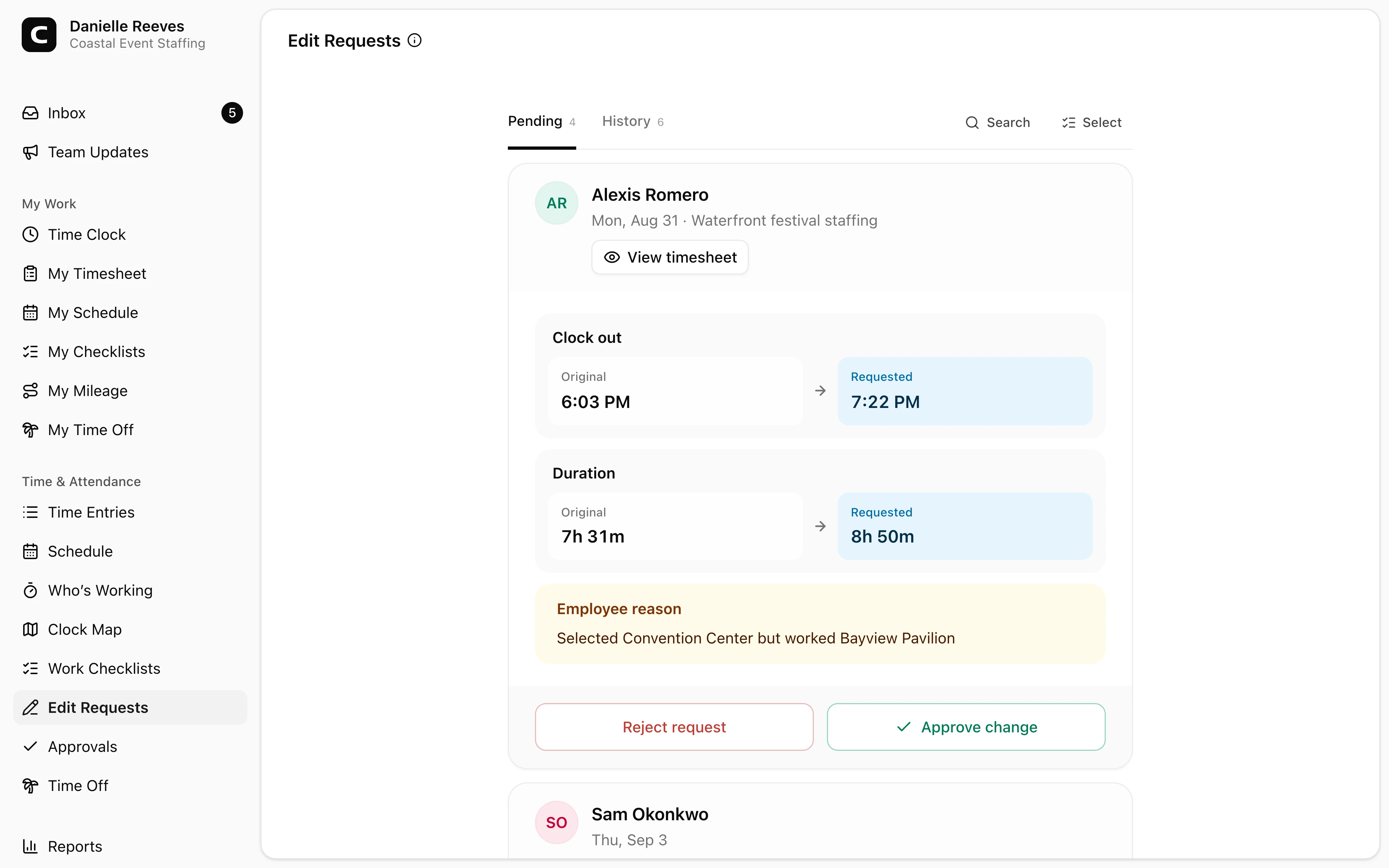
Task: Enable Select mode for requests
Action: 1091,122
